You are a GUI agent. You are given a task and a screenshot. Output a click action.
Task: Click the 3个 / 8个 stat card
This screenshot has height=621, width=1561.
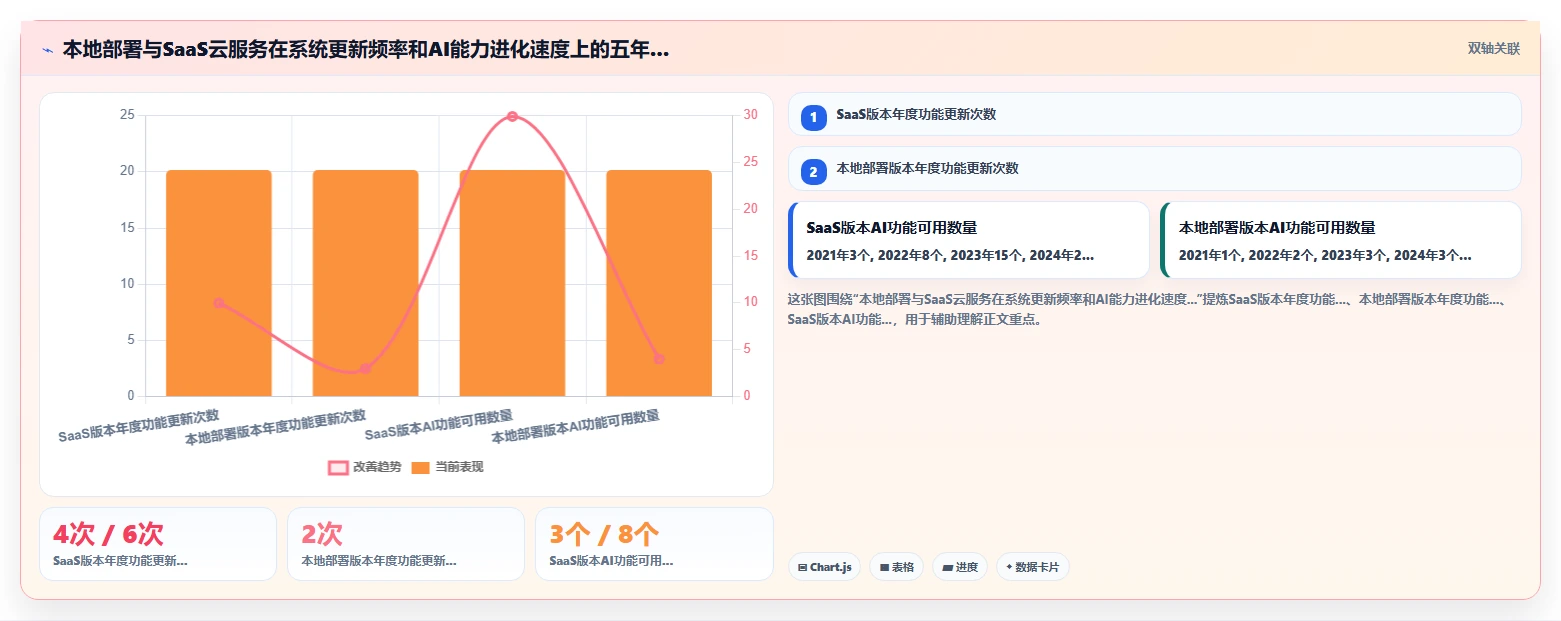point(654,544)
